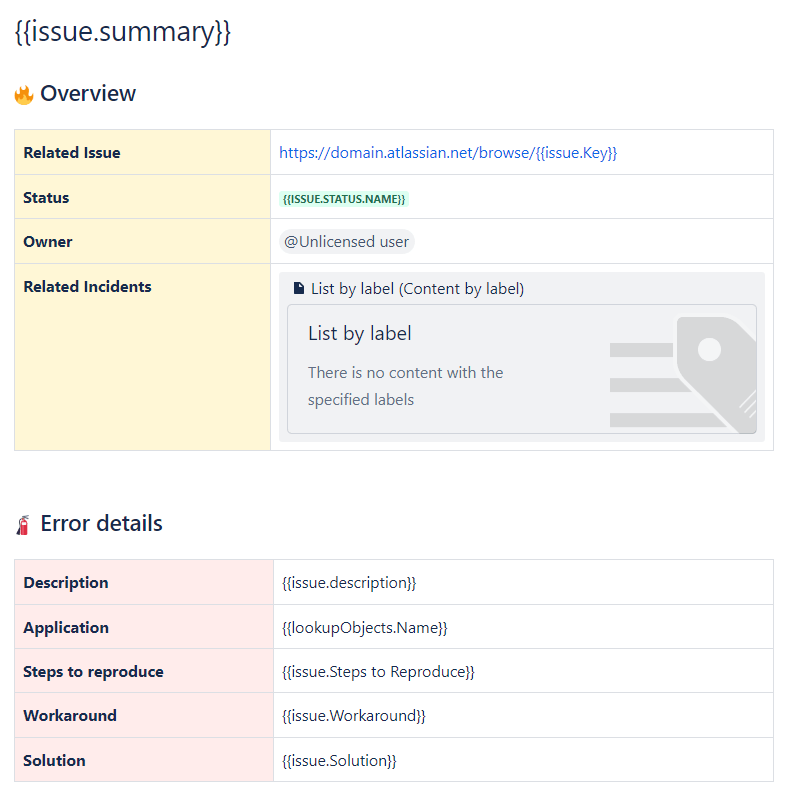Click the {{issue.description}} placeholder cell

click(x=349, y=583)
